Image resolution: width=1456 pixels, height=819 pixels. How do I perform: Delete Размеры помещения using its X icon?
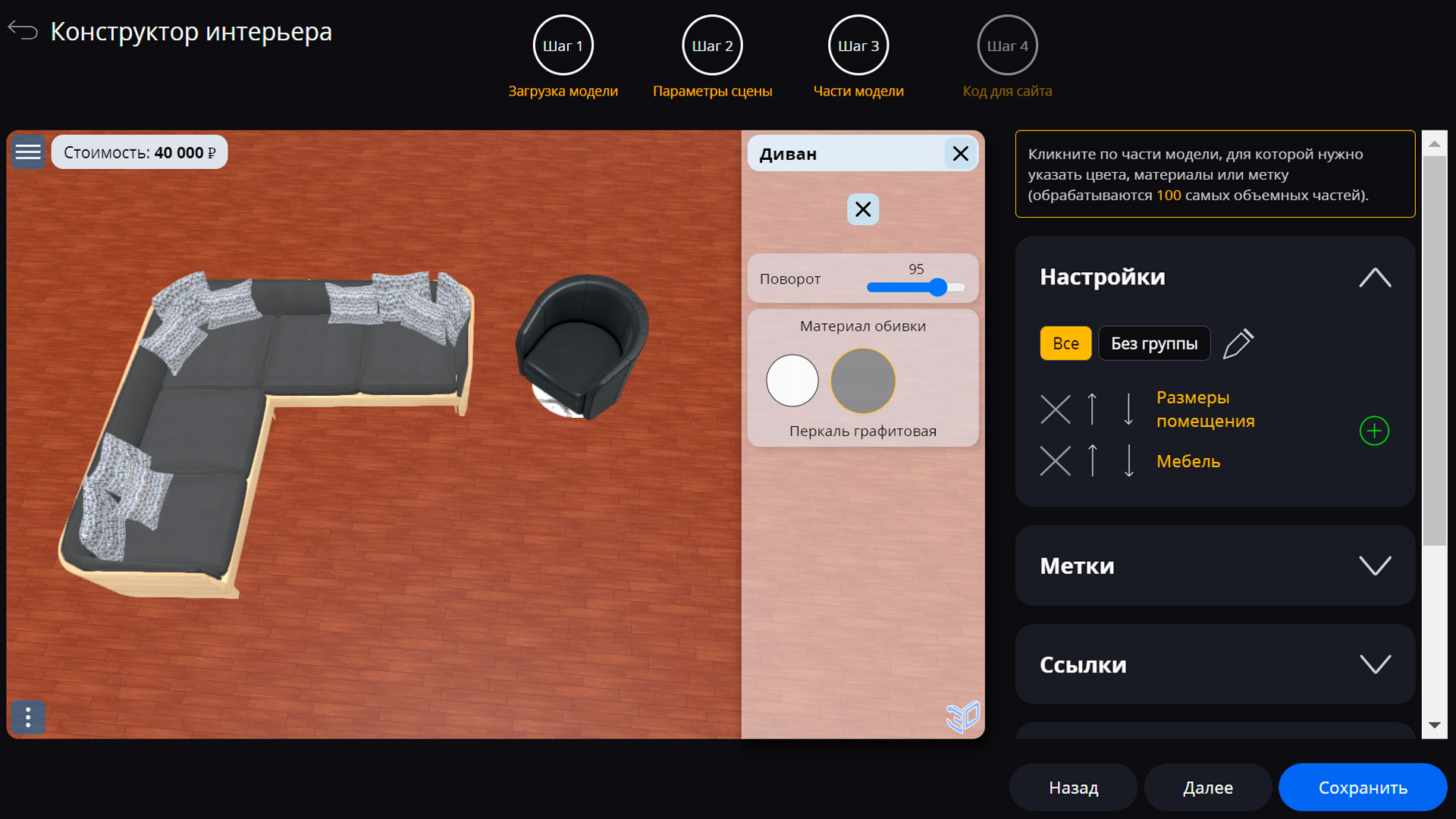[1056, 409]
